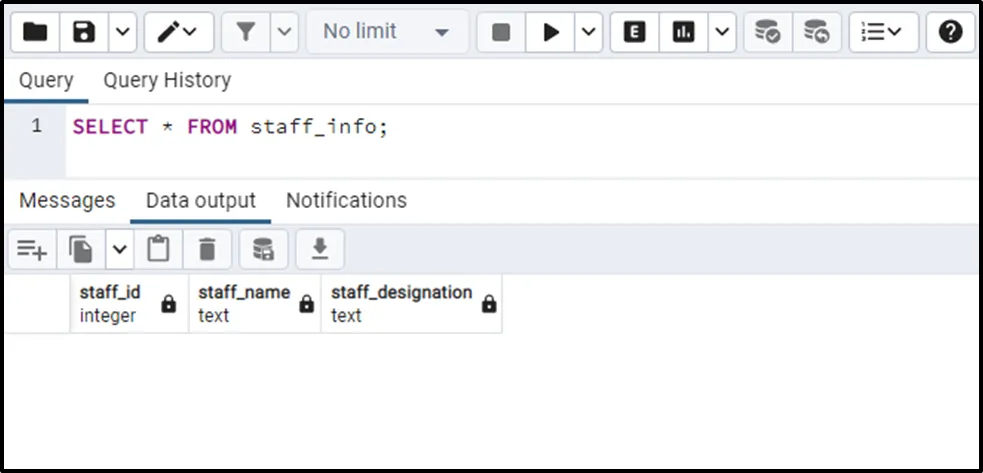
Task: Click the Edit pencil icon
Action: pyautogui.click(x=169, y=32)
